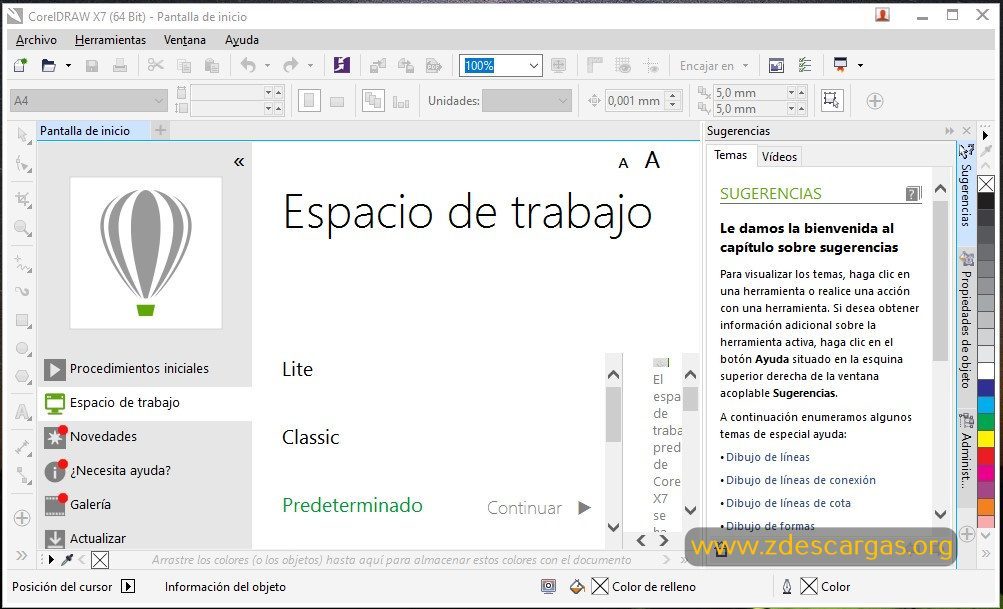
Task: Follow the Dibujo de líneas de conexión link
Action: point(801,480)
